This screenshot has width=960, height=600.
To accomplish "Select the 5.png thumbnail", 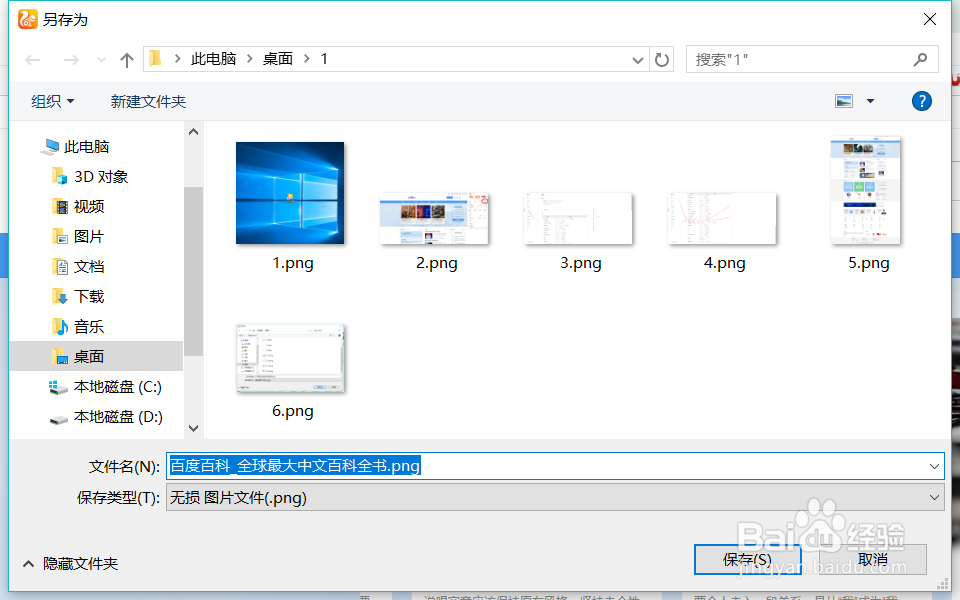I will (x=866, y=190).
